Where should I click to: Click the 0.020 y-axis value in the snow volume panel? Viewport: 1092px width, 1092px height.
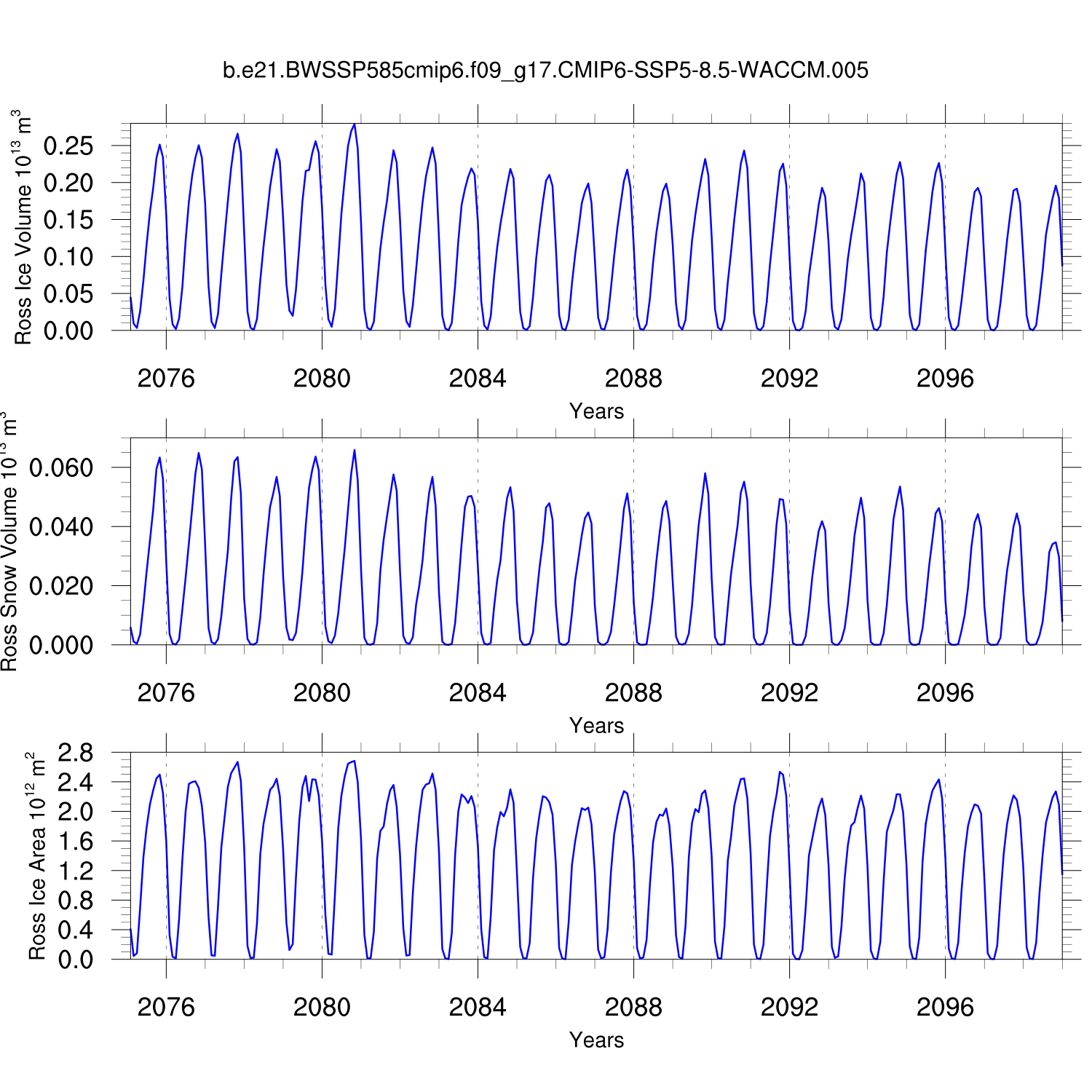61,586
